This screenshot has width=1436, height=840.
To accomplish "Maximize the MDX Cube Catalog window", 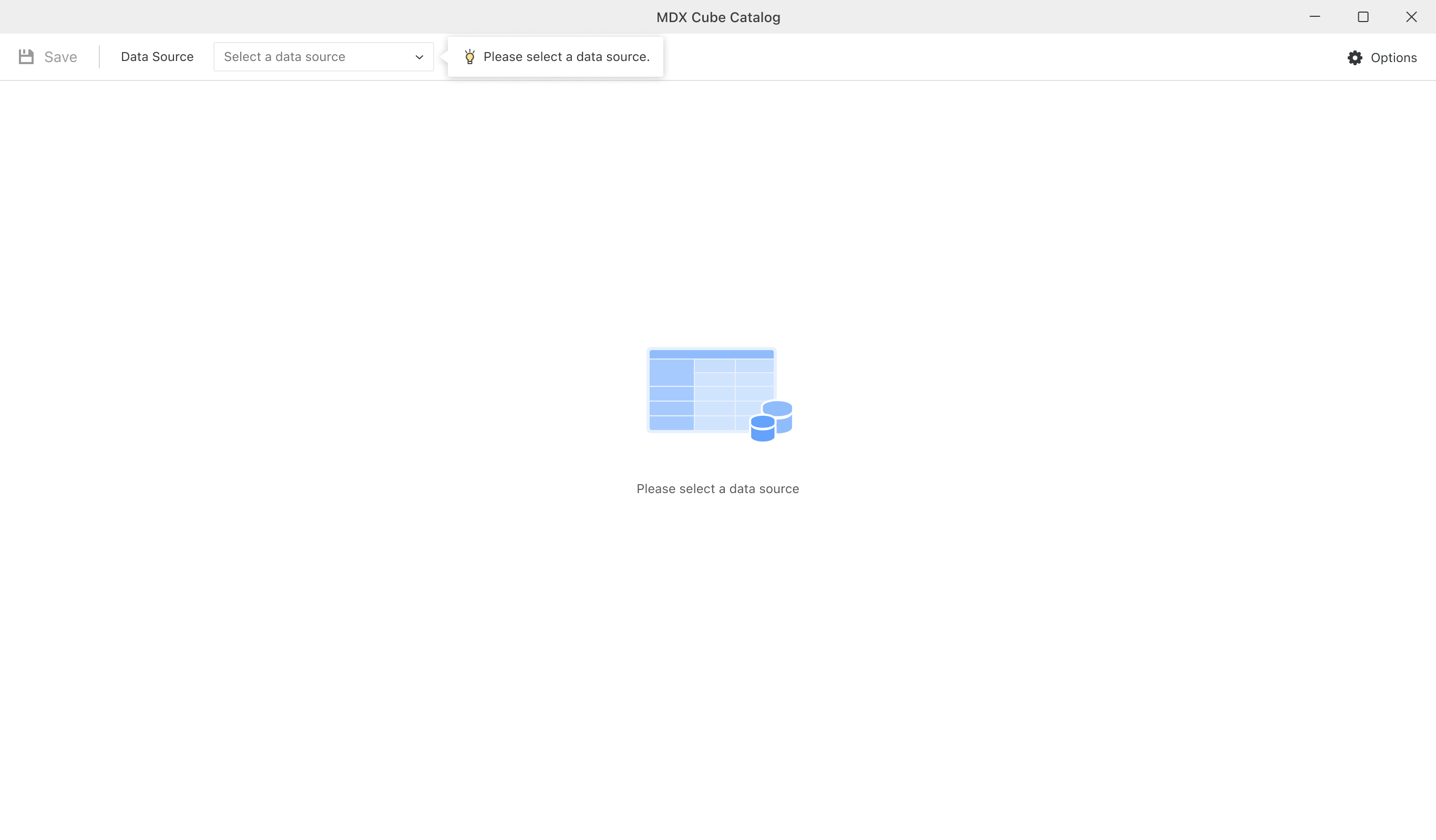I will click(1363, 17).
